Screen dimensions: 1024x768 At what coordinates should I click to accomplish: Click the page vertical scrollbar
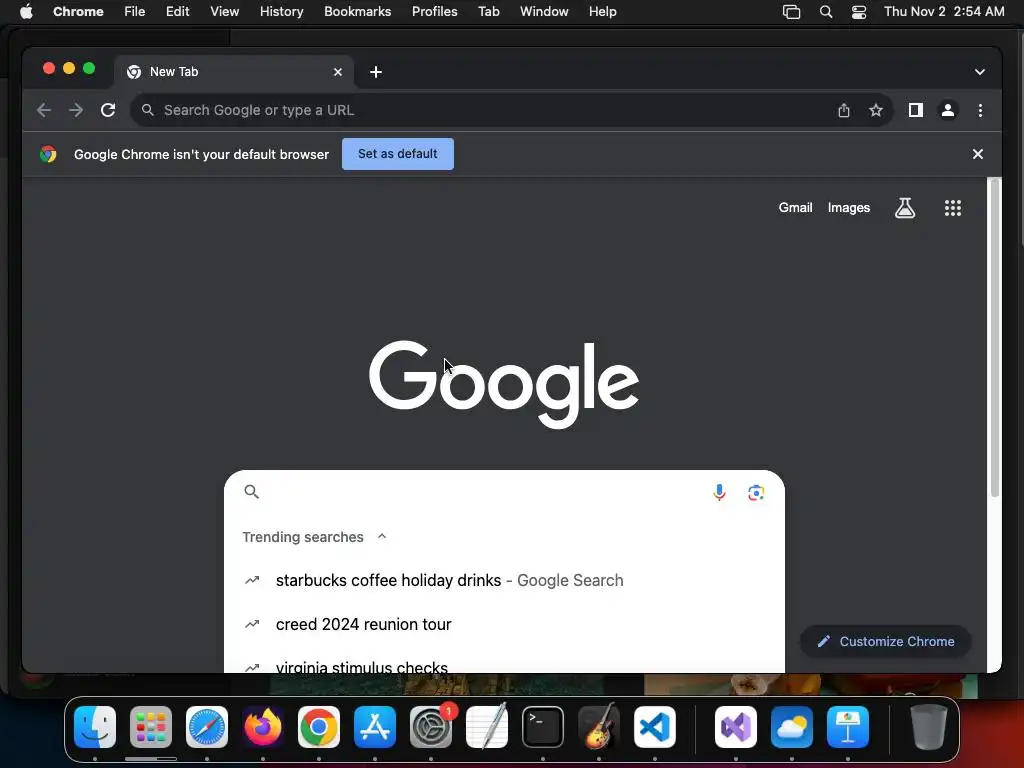point(994,338)
